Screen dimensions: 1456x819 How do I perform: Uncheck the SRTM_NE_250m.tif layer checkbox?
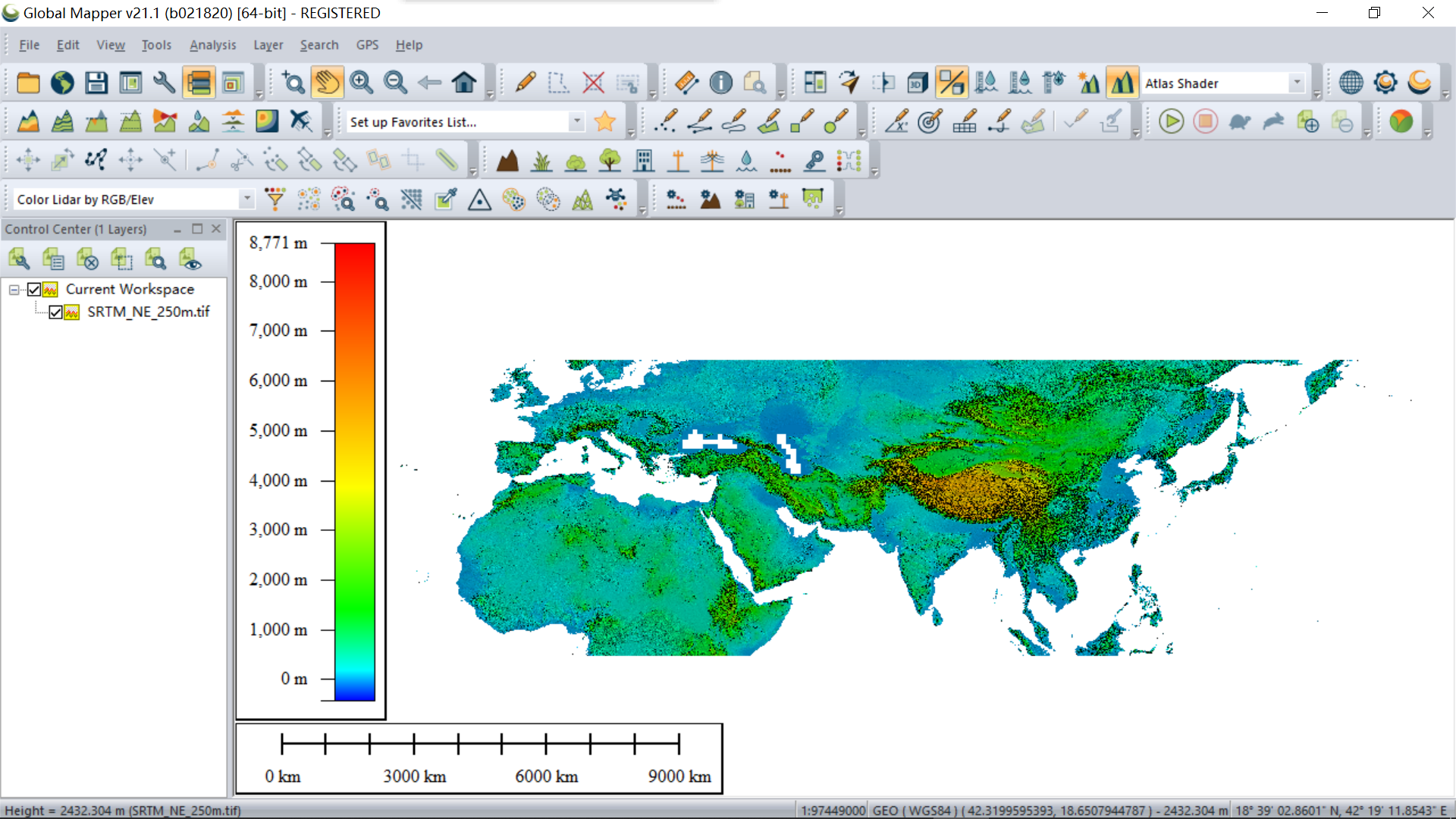coord(55,312)
